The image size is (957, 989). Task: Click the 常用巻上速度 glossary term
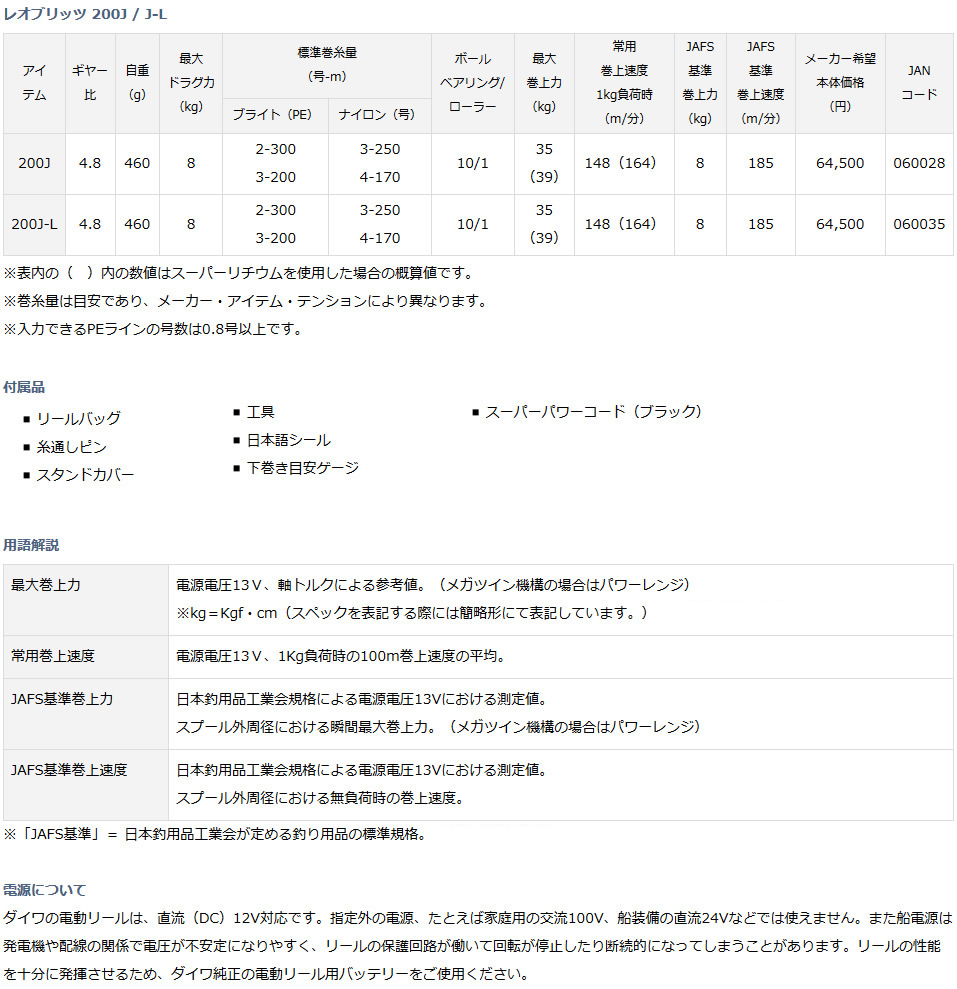click(53, 656)
